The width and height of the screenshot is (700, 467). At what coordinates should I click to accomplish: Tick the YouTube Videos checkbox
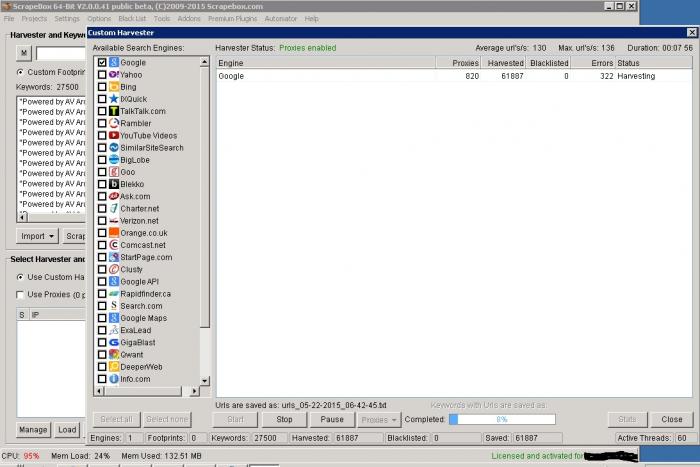[102, 135]
